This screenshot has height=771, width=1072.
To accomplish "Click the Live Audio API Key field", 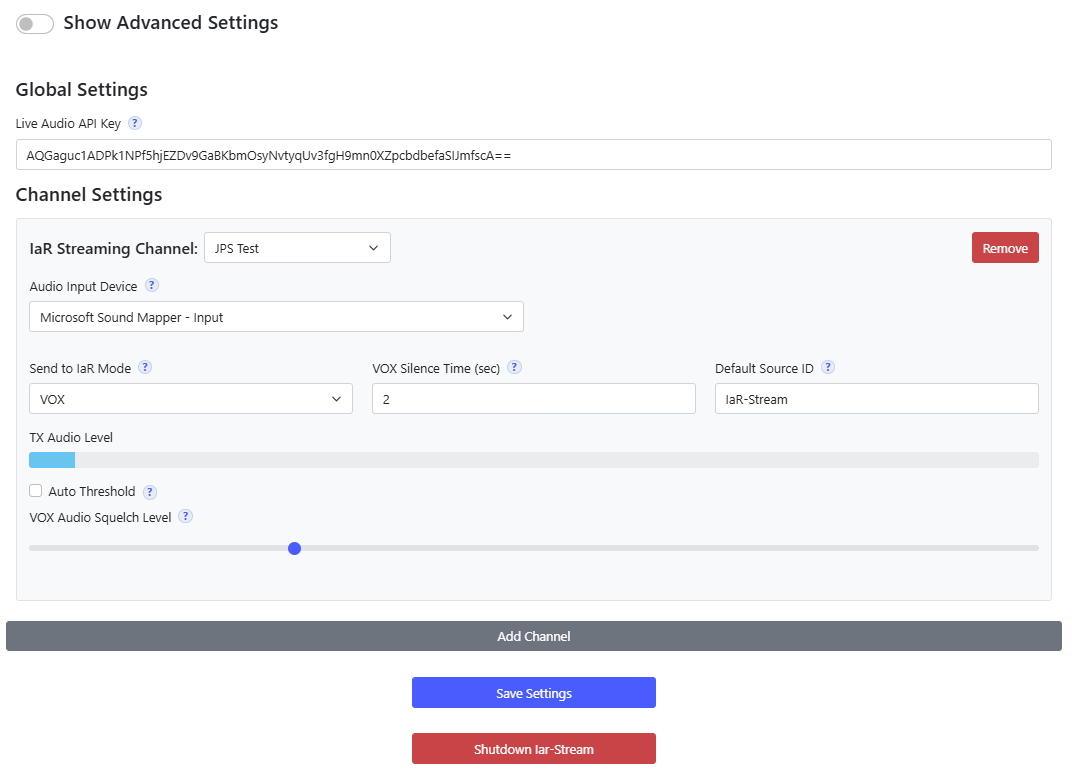I will (533, 155).
